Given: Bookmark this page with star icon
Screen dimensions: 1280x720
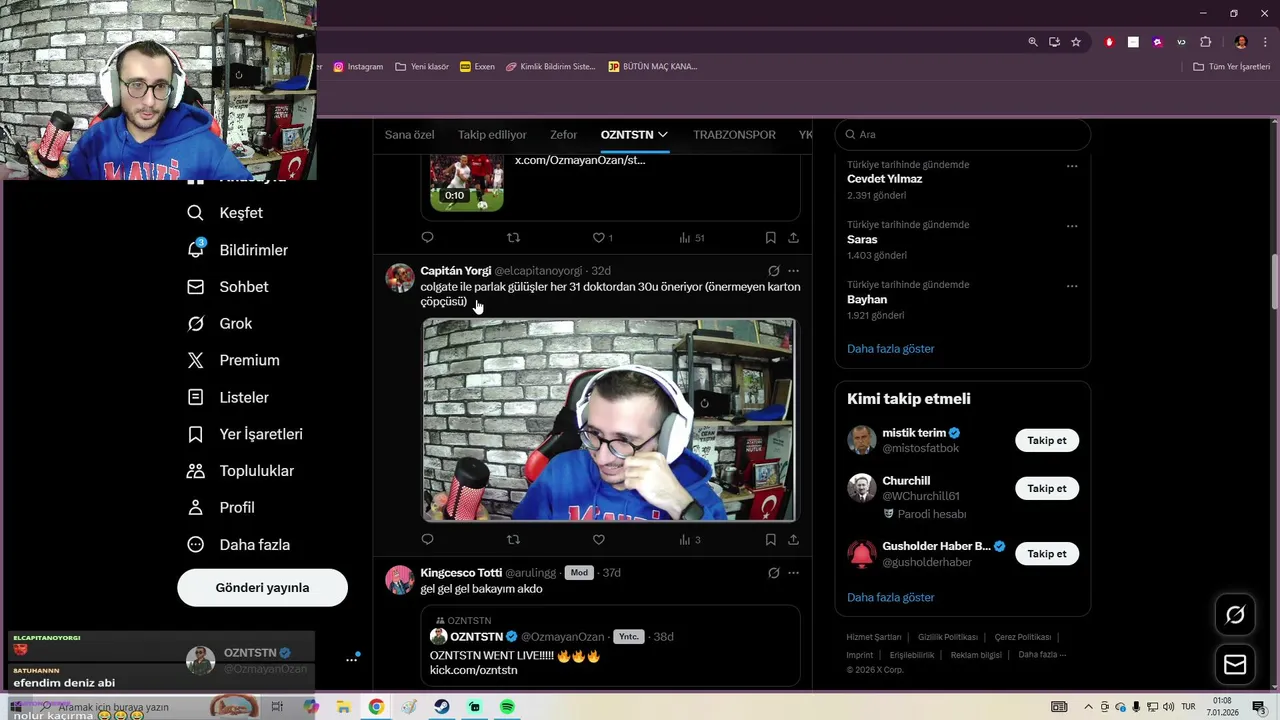Looking at the screenshot, I should pyautogui.click(x=1076, y=42).
